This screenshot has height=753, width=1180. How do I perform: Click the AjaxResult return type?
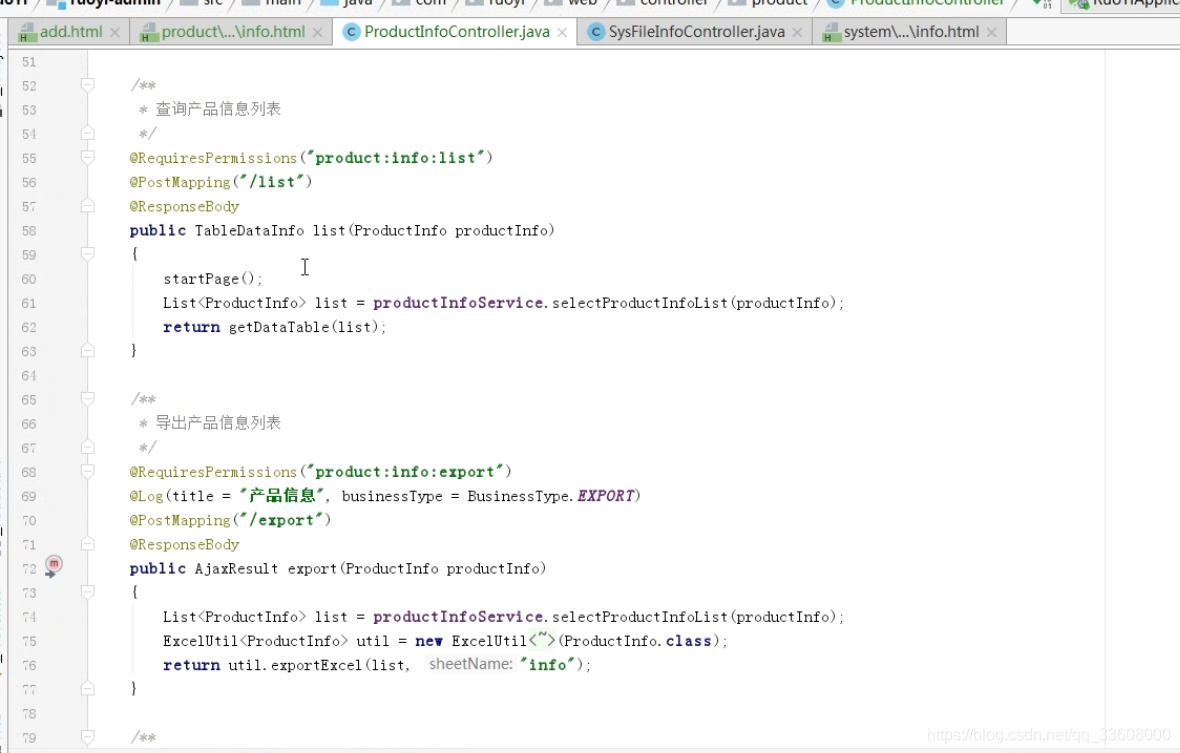point(236,569)
